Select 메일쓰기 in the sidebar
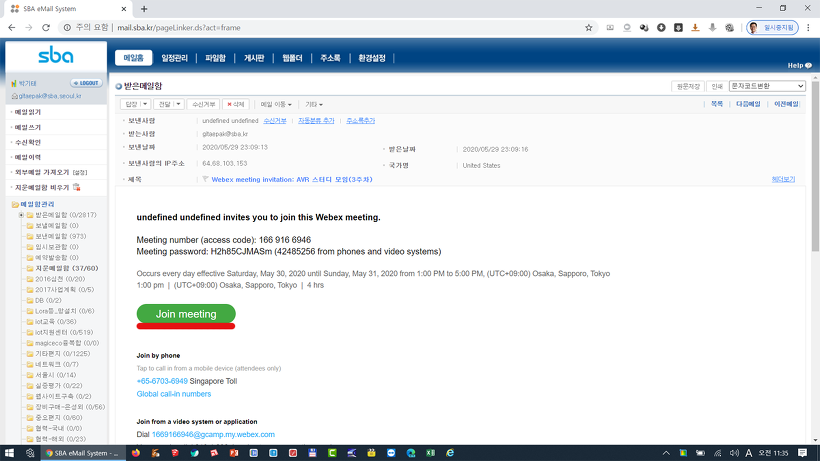 28,127
